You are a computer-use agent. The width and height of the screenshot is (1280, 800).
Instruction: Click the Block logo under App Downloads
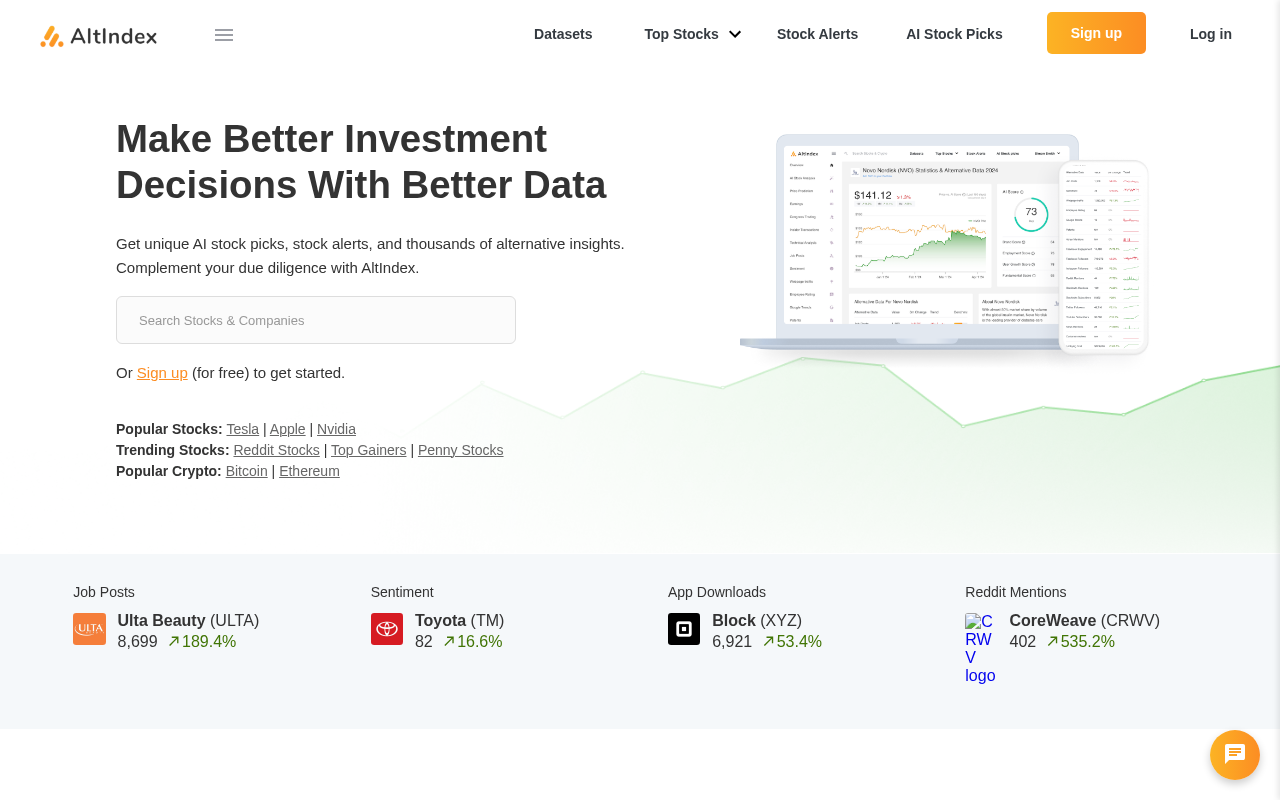pyautogui.click(x=684, y=628)
